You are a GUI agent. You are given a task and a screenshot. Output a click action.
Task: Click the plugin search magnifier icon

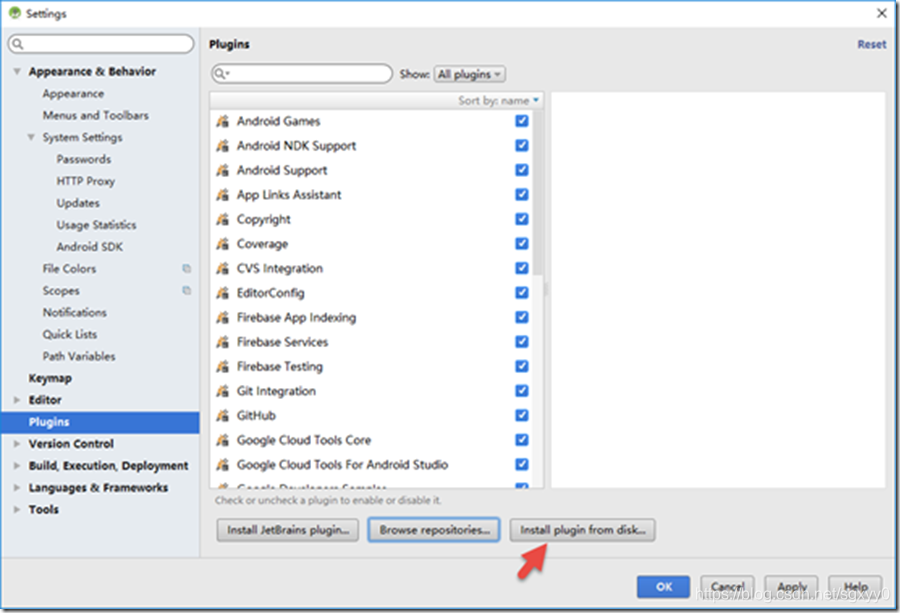221,74
